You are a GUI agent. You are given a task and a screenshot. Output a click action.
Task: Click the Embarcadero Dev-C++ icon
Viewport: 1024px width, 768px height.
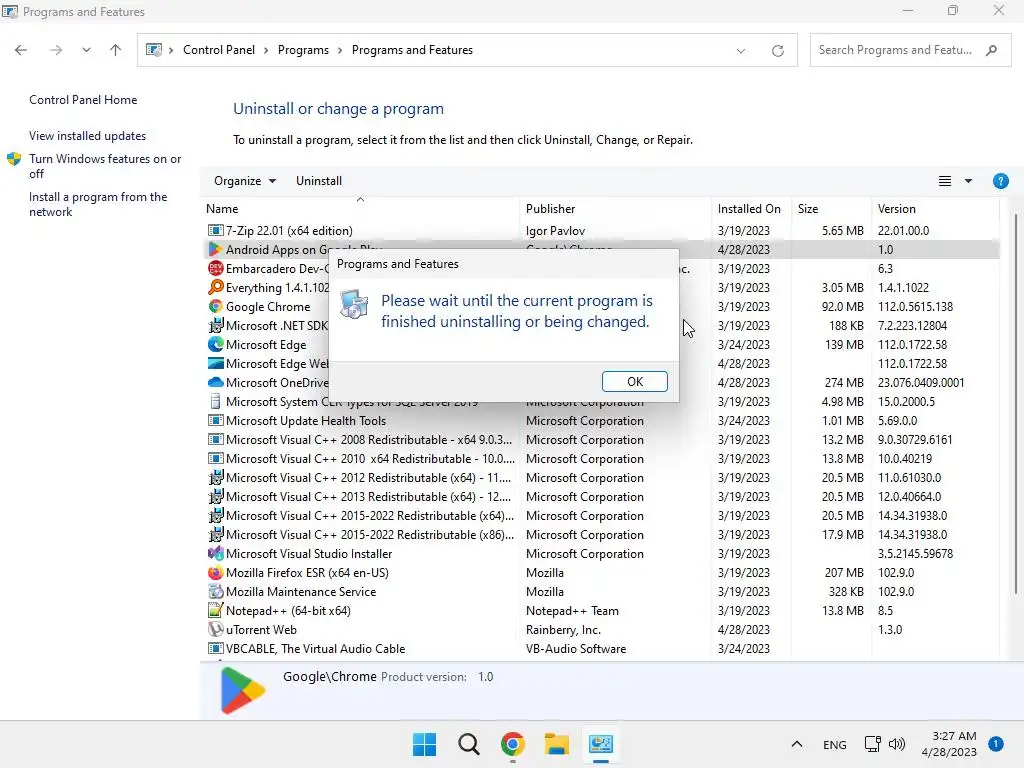tap(215, 268)
